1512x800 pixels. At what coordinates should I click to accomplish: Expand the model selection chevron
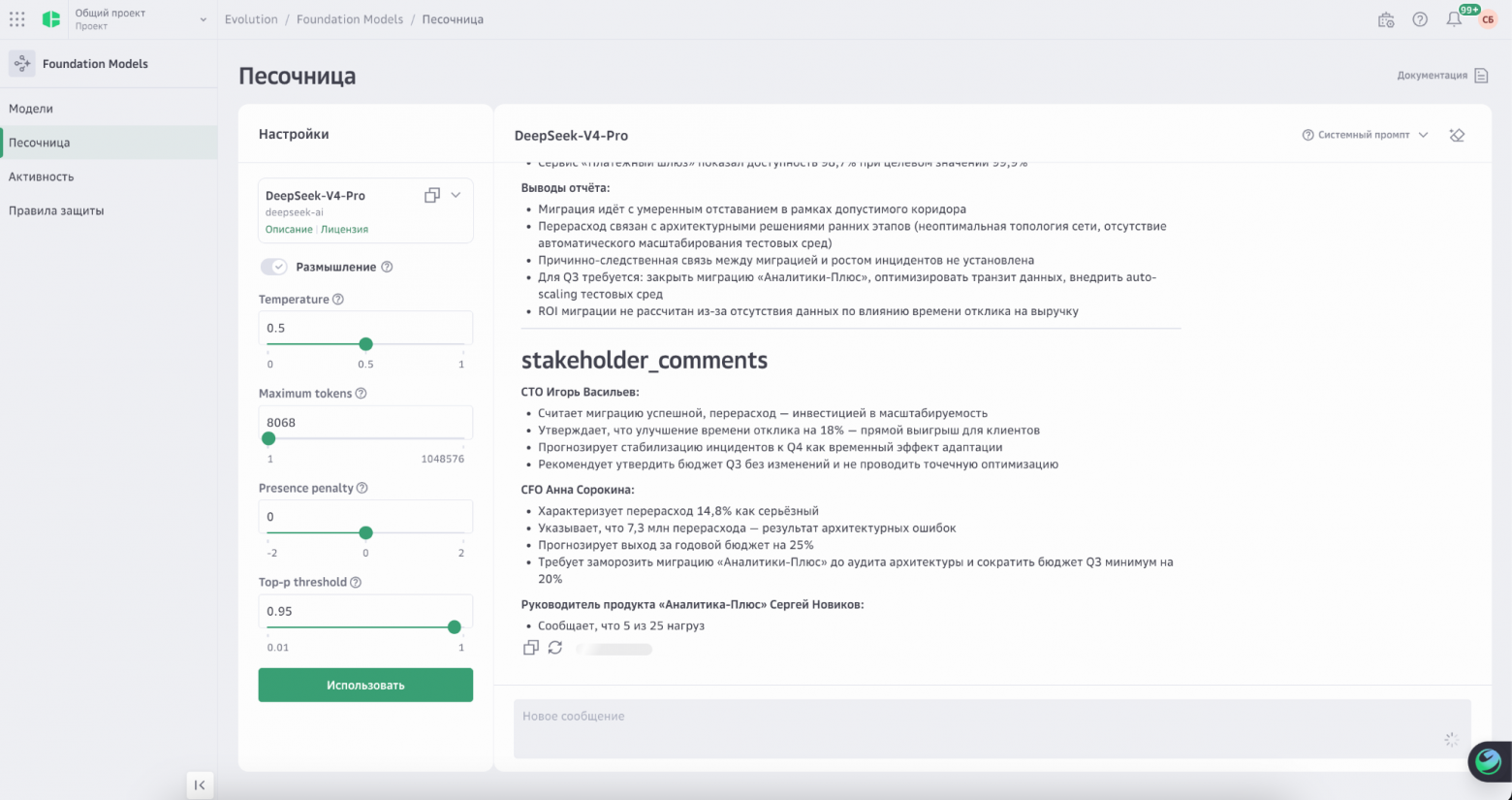pos(457,195)
